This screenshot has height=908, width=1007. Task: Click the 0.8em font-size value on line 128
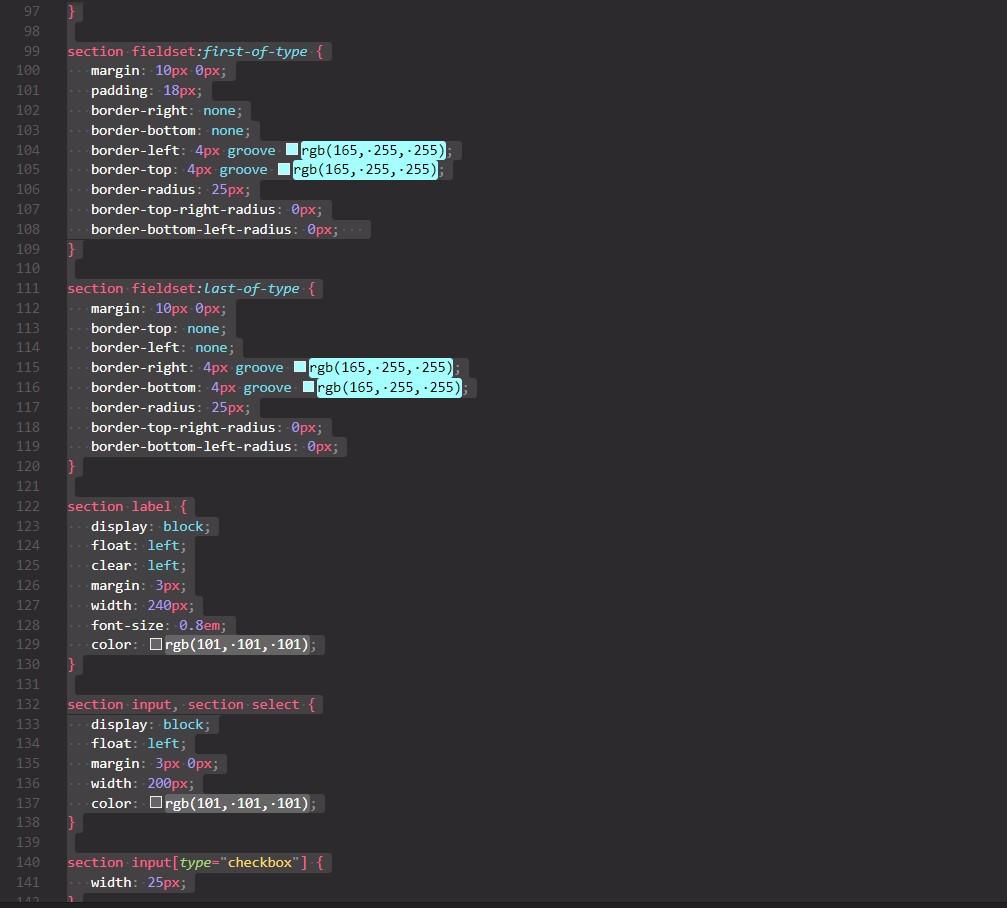[198, 624]
